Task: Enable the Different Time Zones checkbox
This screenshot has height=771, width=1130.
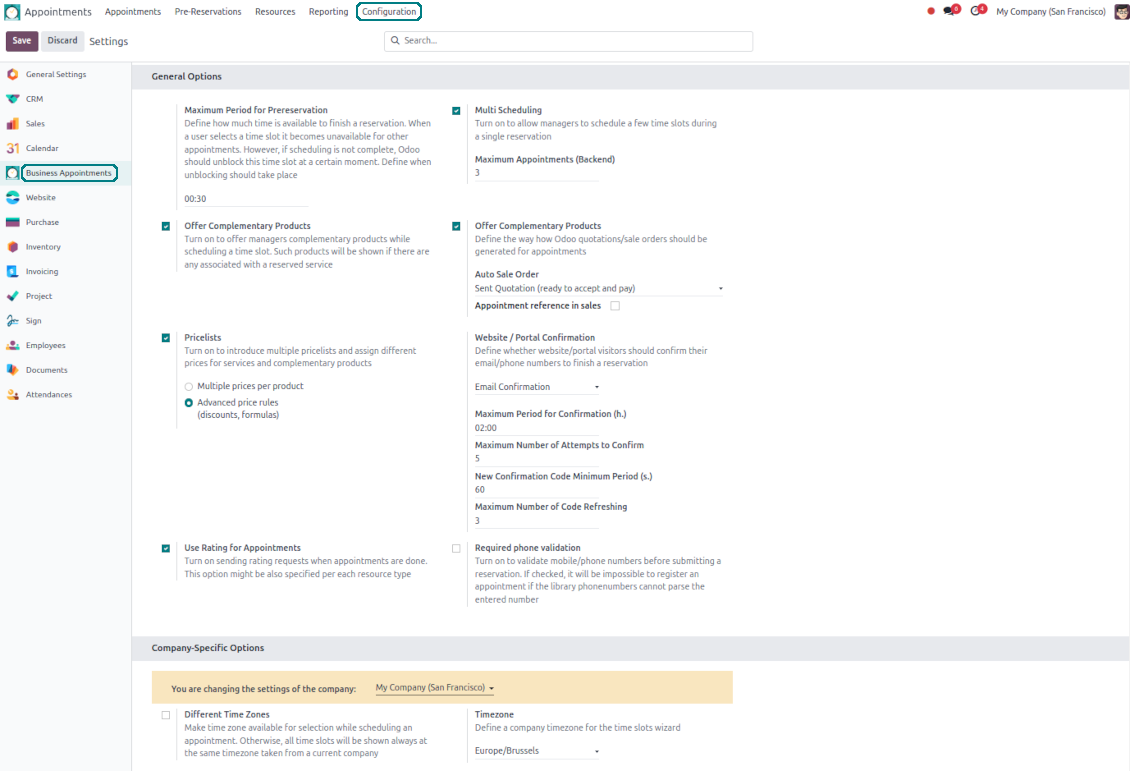Action: 166,715
